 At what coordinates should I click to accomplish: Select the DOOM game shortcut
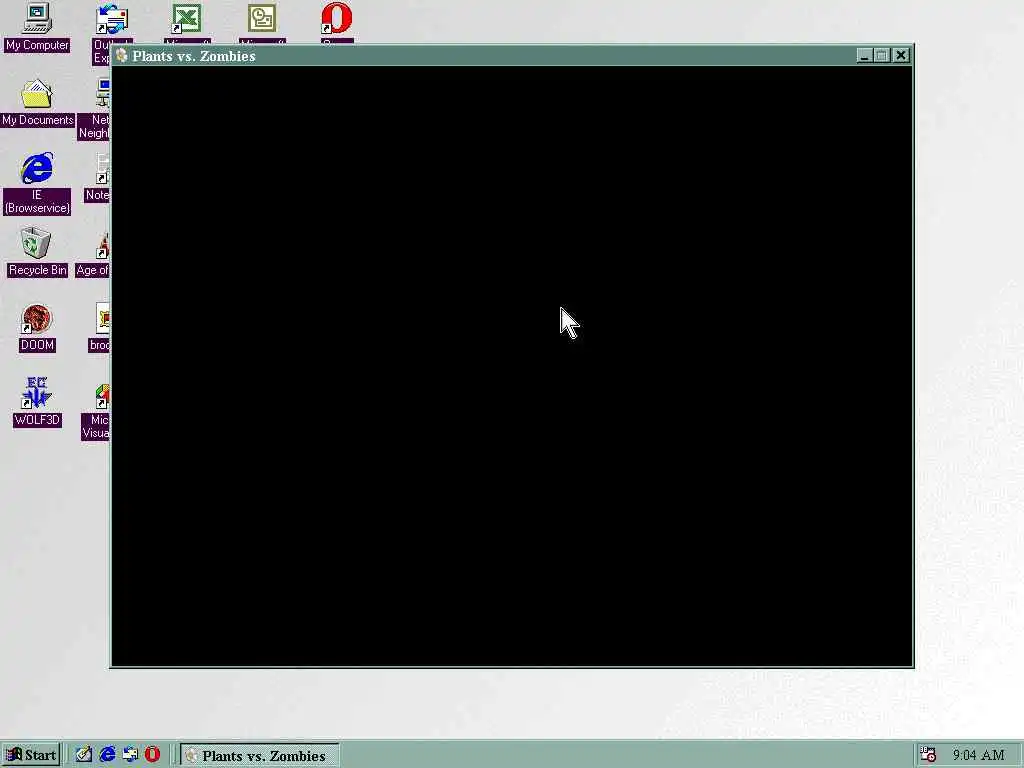coord(37,327)
